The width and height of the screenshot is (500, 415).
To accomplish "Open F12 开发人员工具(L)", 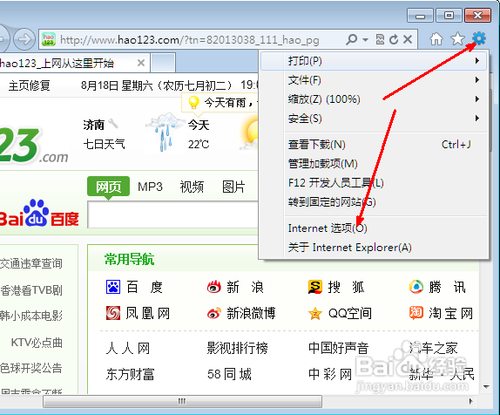I will (x=374, y=183).
